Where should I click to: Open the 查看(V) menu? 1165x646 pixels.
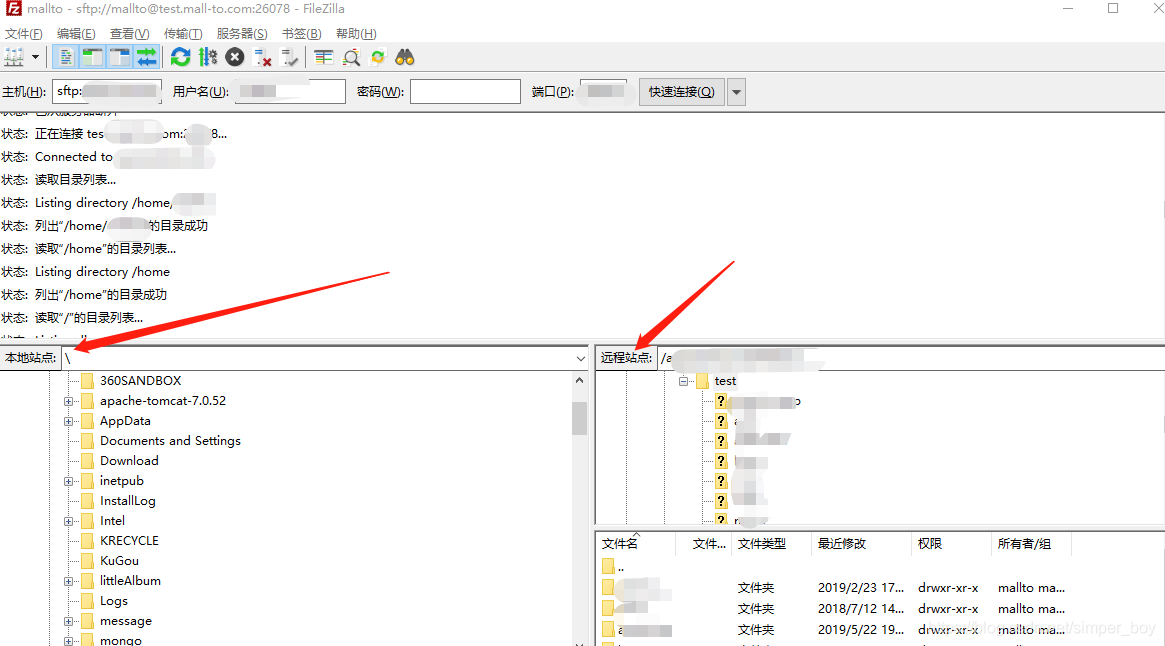130,33
